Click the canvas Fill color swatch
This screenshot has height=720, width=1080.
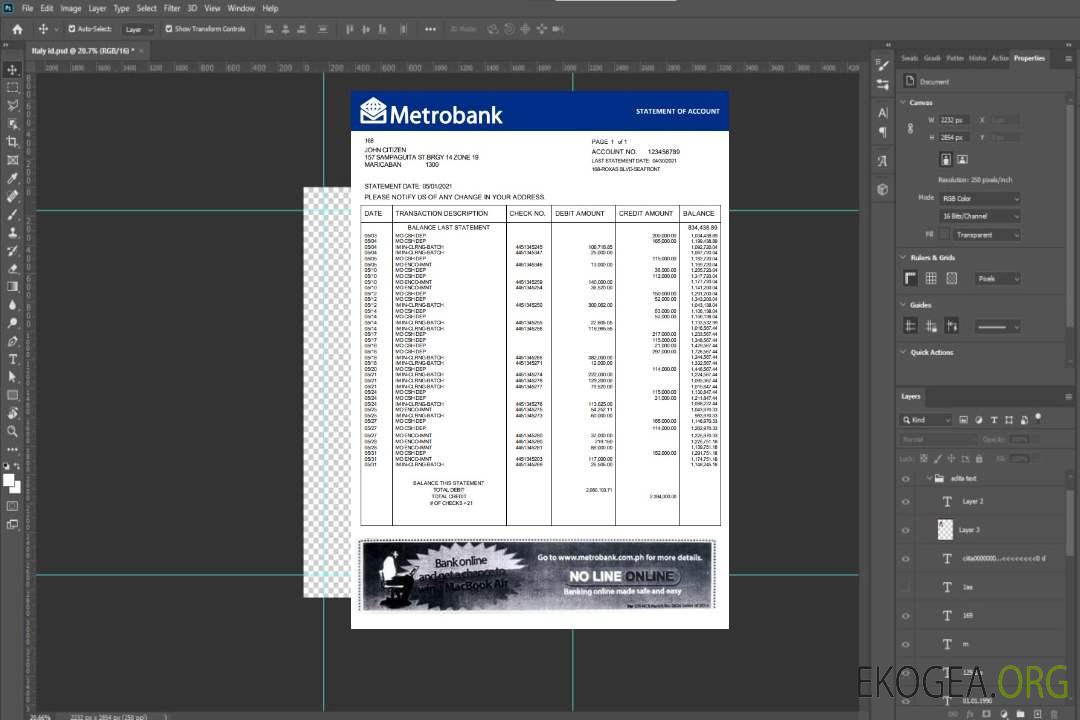945,235
